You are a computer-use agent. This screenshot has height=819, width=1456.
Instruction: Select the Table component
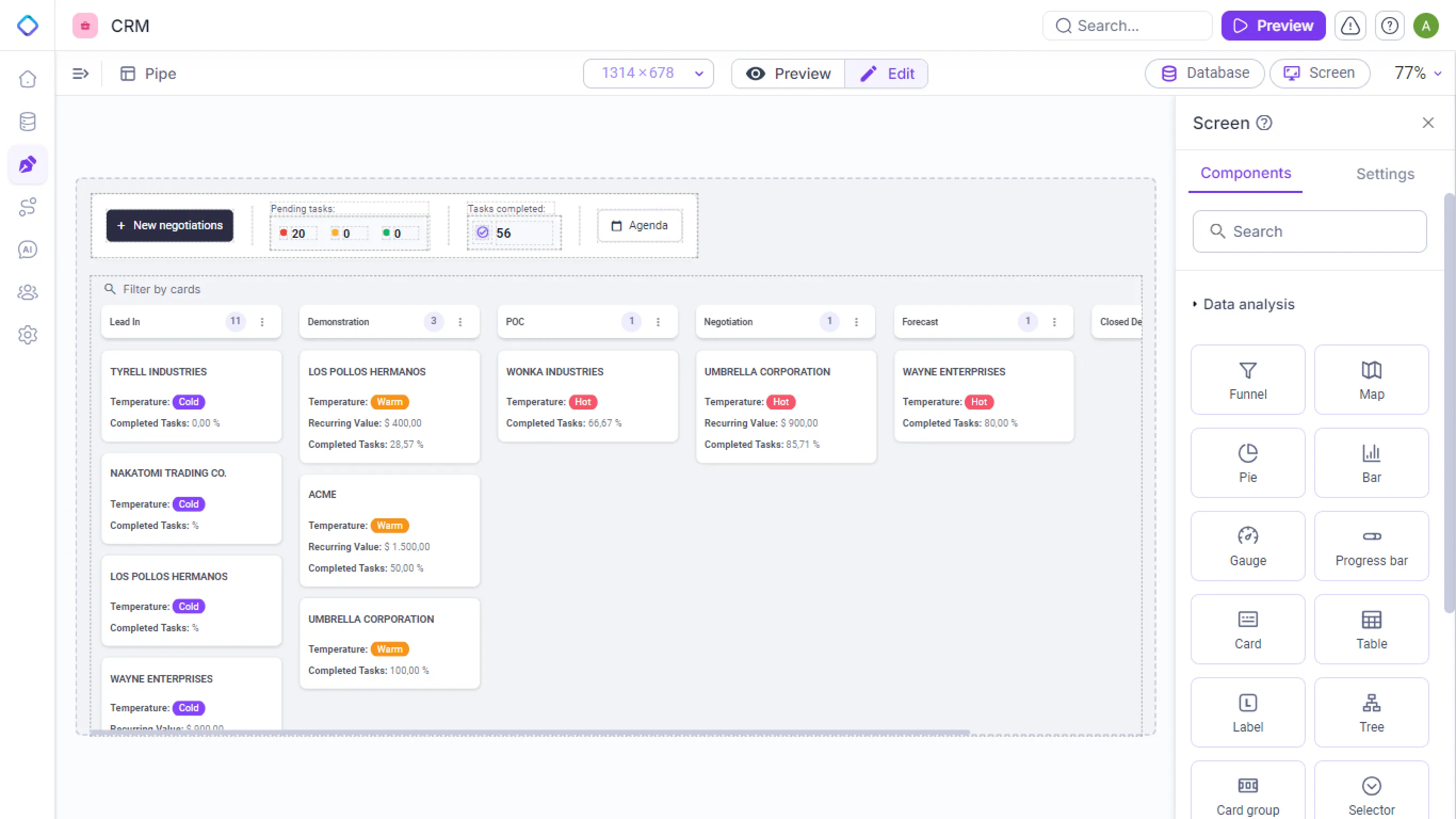coord(1371,629)
